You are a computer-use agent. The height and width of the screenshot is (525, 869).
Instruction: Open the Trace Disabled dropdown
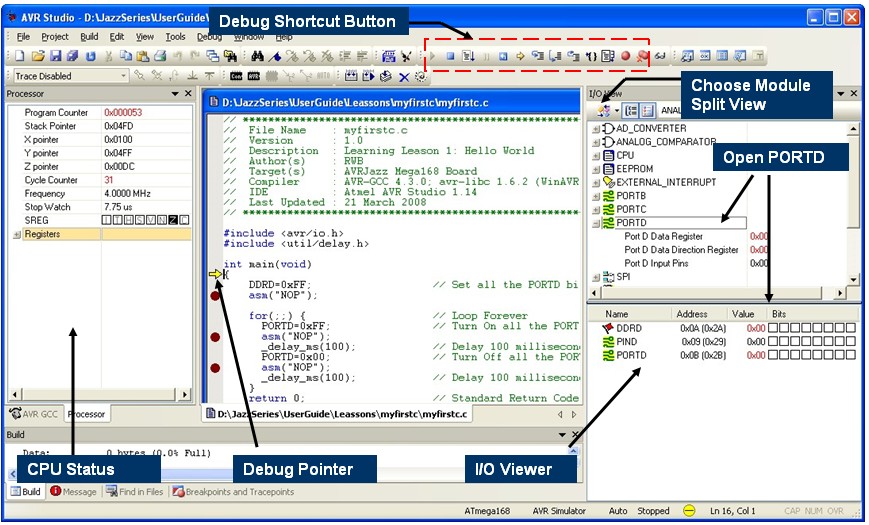tap(123, 76)
